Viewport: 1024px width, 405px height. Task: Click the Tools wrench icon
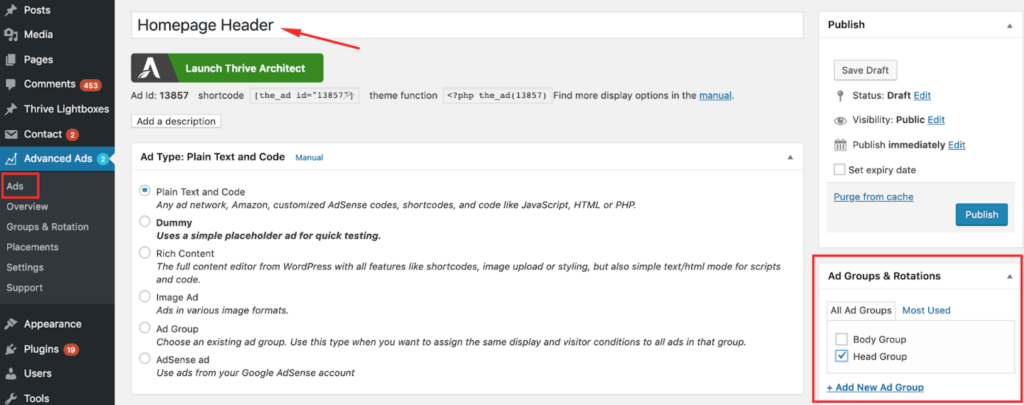pos(10,398)
